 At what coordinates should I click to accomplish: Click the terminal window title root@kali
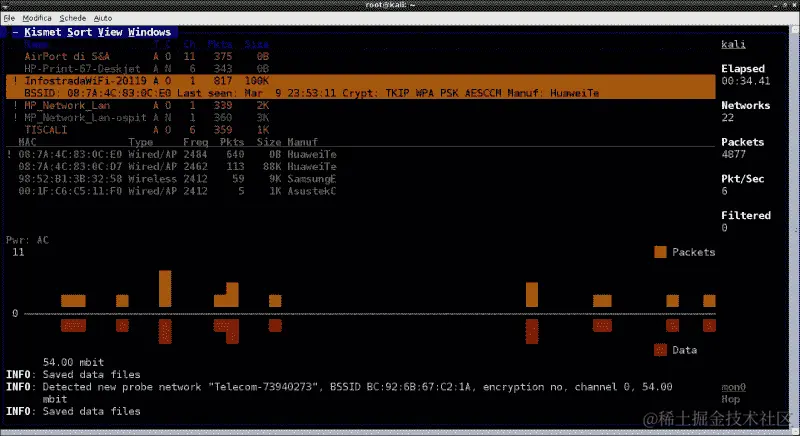tap(390, 5)
